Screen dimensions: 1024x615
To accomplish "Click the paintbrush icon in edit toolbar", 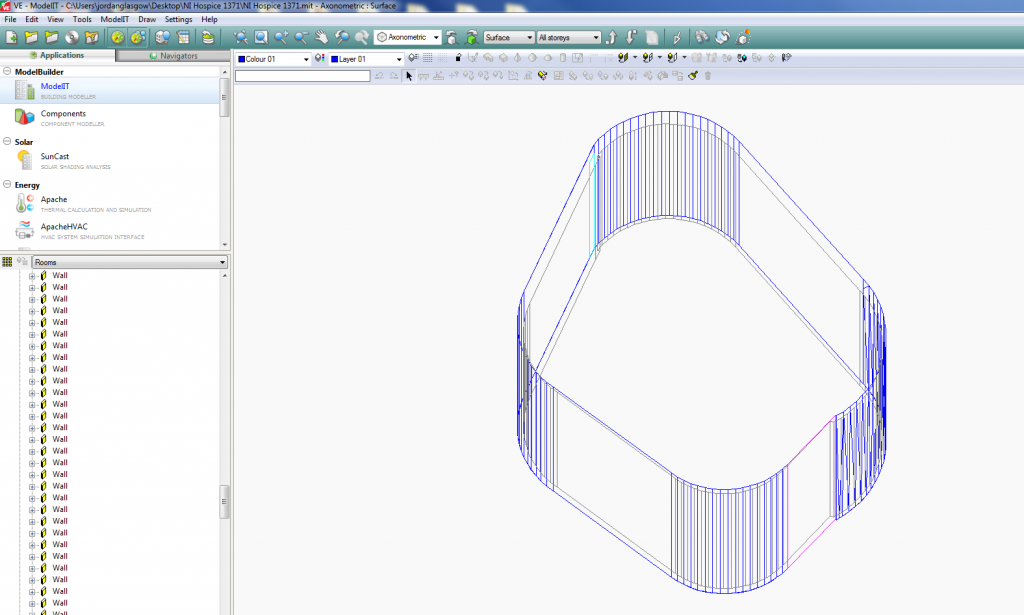I will [692, 75].
